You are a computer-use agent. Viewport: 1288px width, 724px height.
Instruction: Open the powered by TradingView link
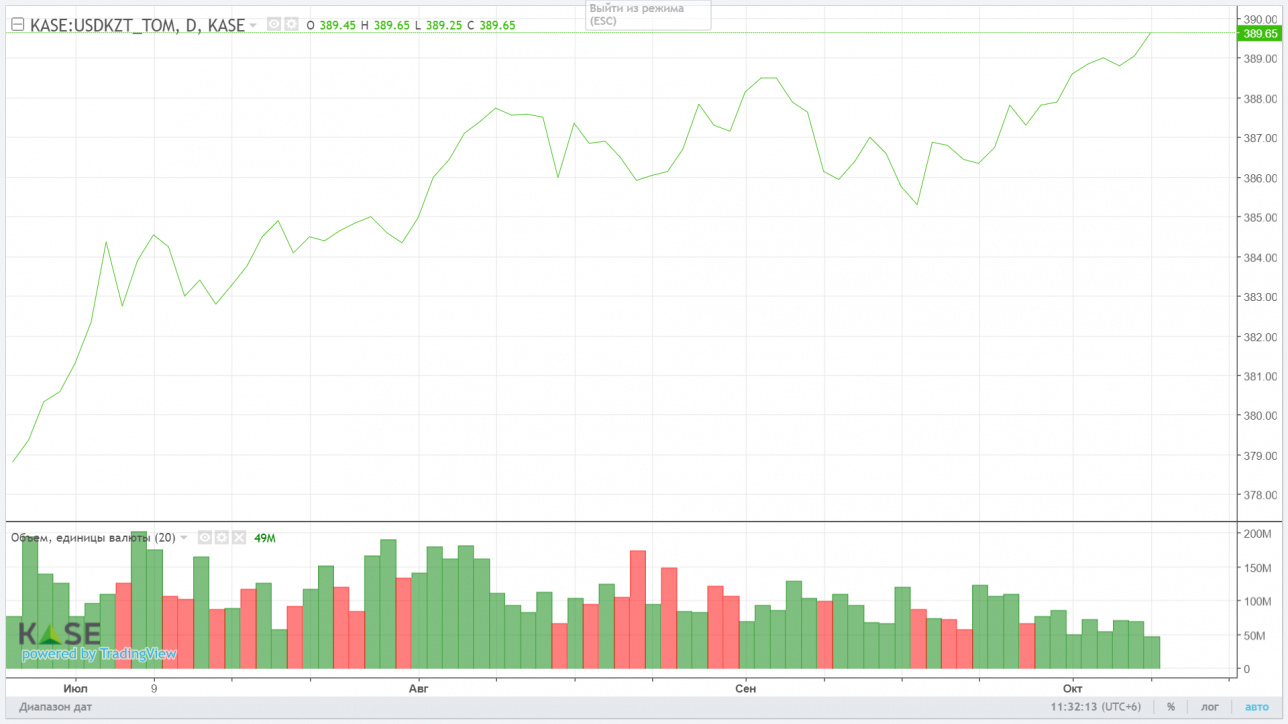(99, 654)
